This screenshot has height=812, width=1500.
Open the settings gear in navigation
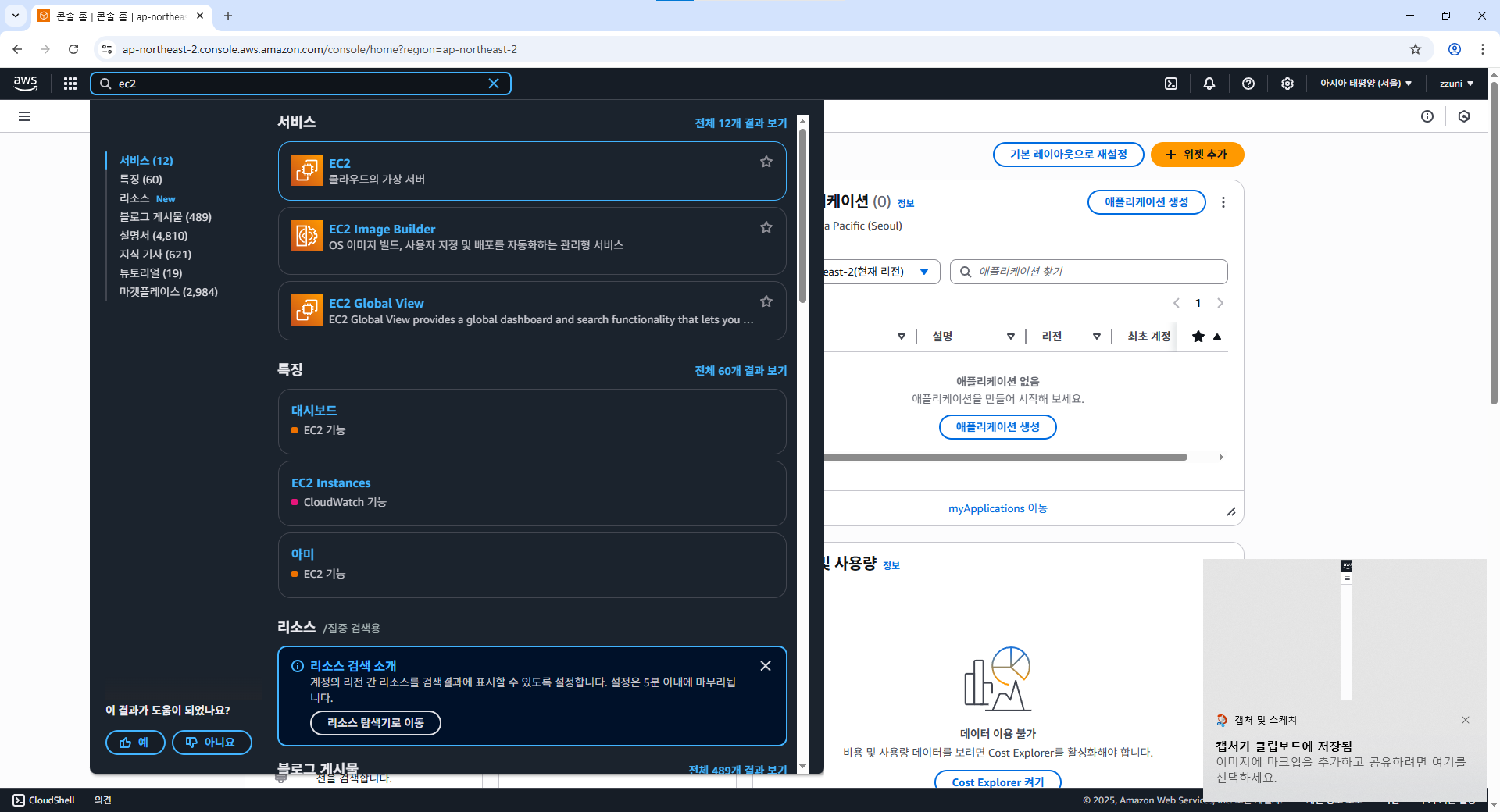1287,84
